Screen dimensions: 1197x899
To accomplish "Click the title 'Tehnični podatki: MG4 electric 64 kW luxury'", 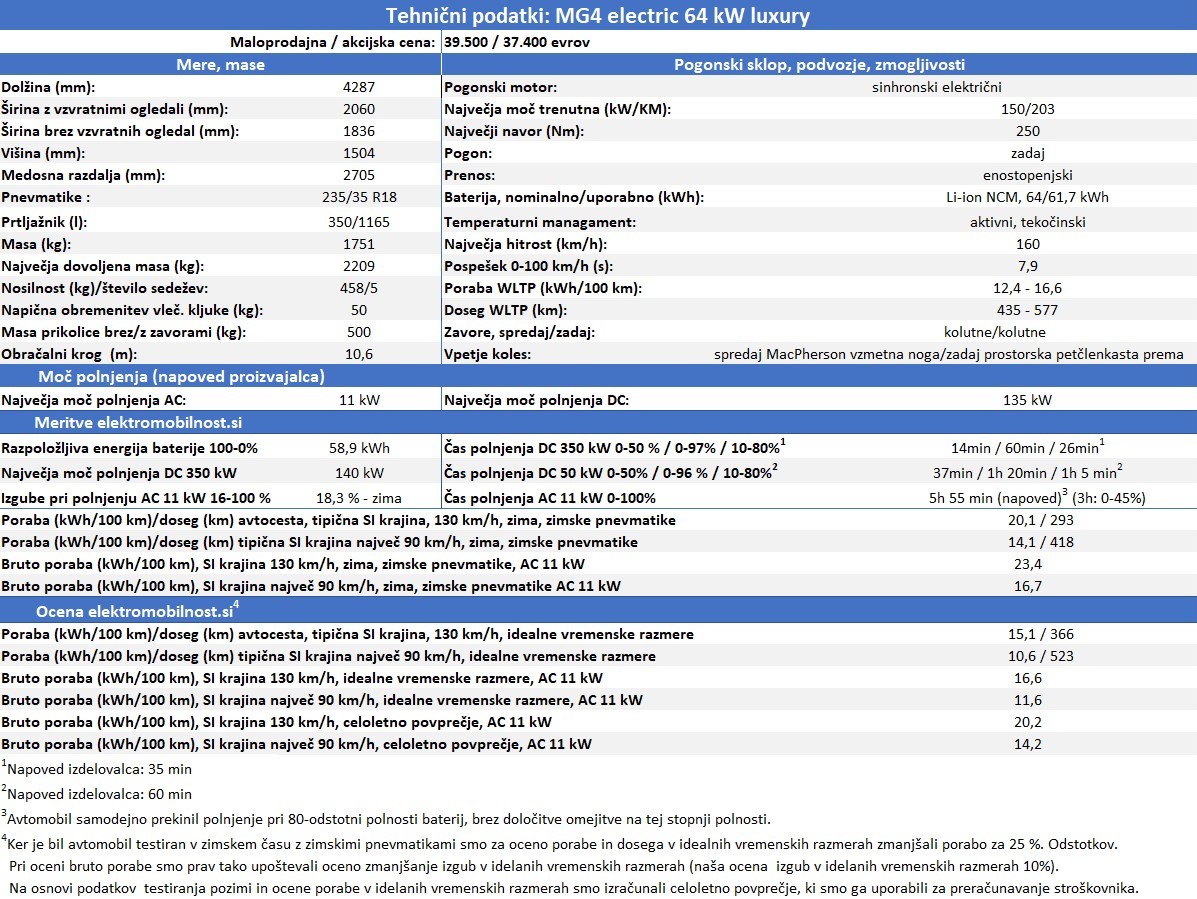I will pyautogui.click(x=598, y=15).
